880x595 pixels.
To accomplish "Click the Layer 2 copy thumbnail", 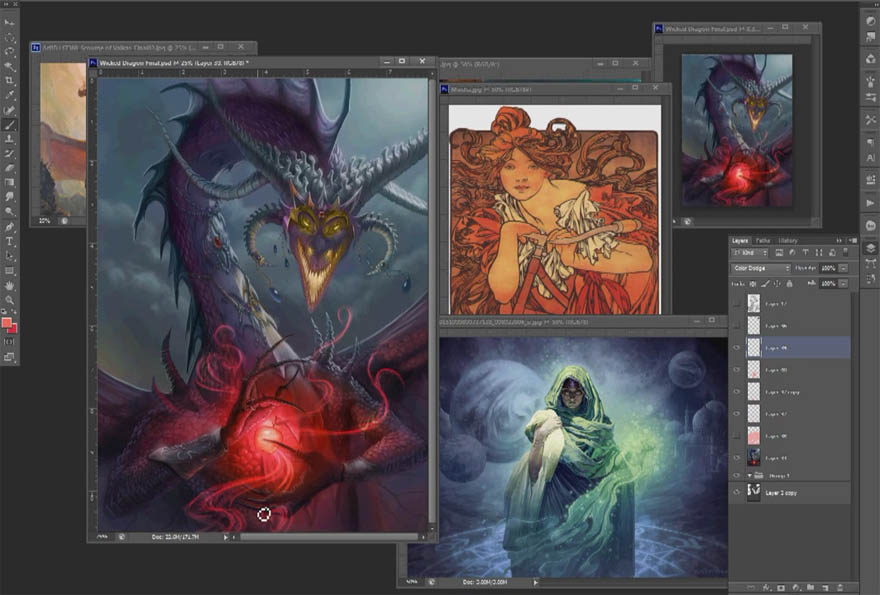I will 753,492.
